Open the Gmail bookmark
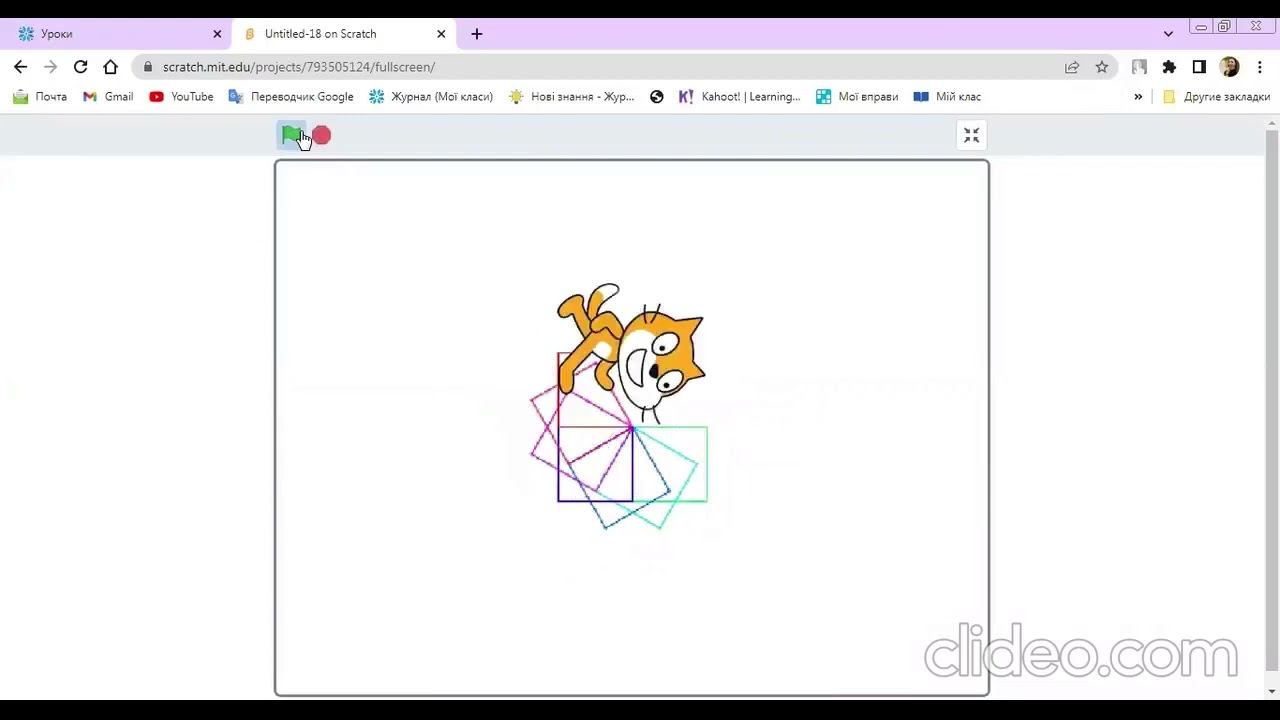 (x=108, y=97)
